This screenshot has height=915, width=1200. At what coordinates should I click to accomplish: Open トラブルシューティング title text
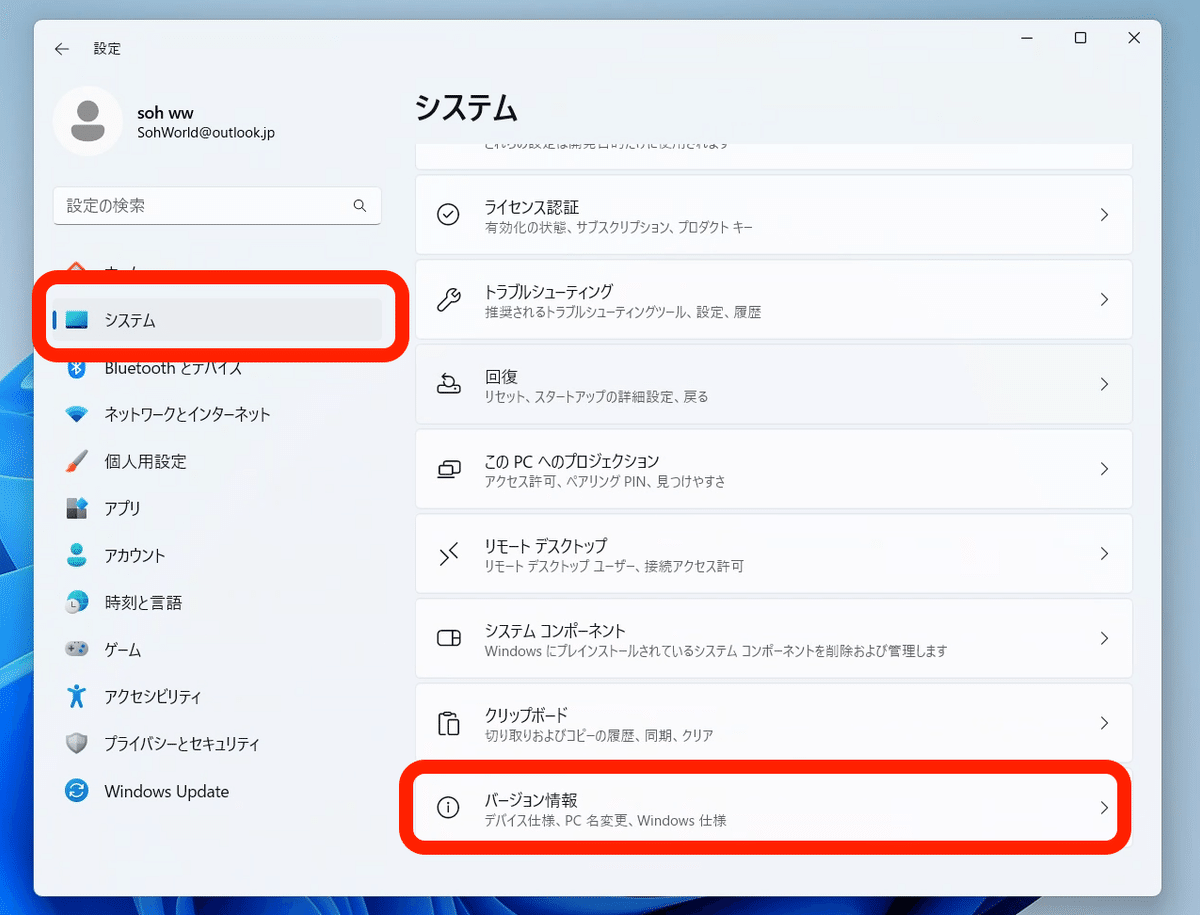coord(548,292)
